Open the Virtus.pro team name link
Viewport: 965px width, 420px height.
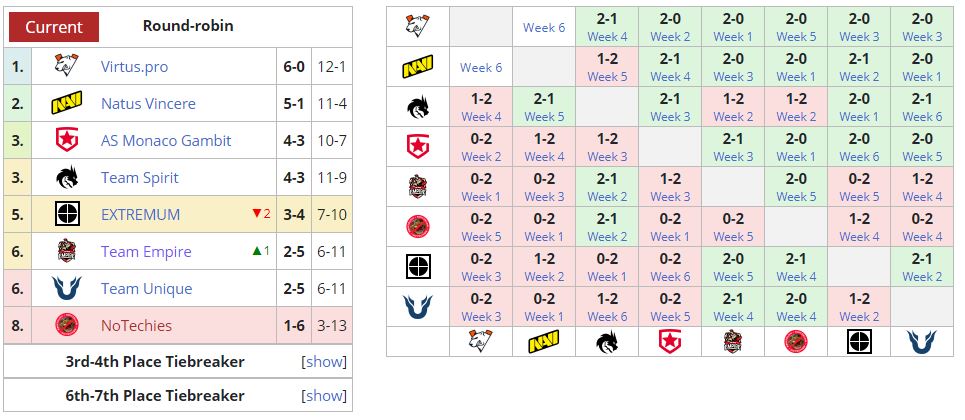[134, 67]
